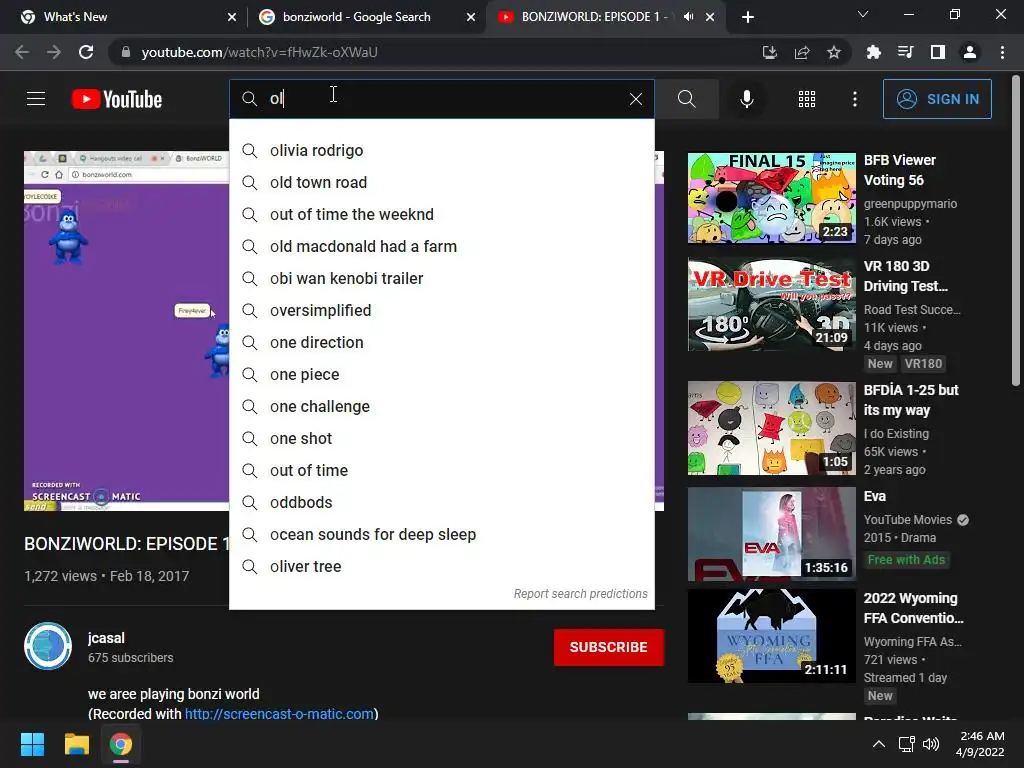Click the page vertical scrollbar

(x=1016, y=231)
